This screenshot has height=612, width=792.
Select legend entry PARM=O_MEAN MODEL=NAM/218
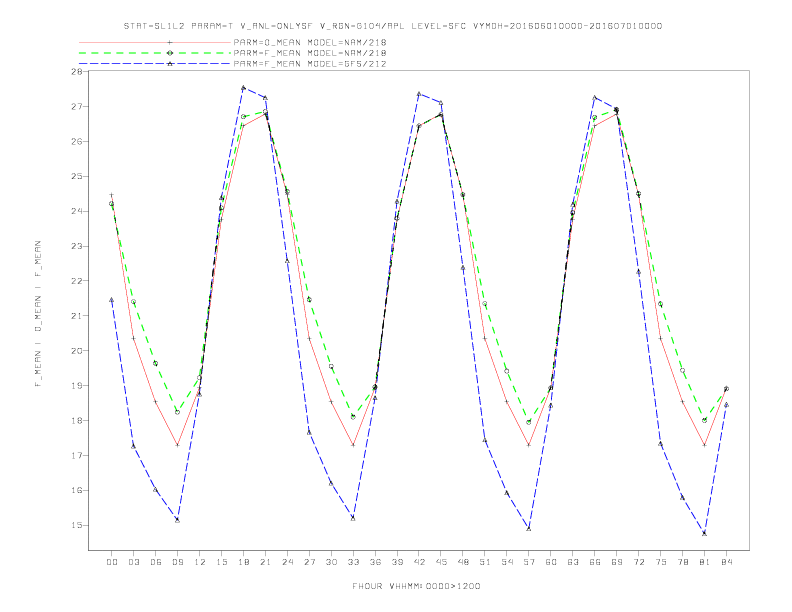pos(310,42)
